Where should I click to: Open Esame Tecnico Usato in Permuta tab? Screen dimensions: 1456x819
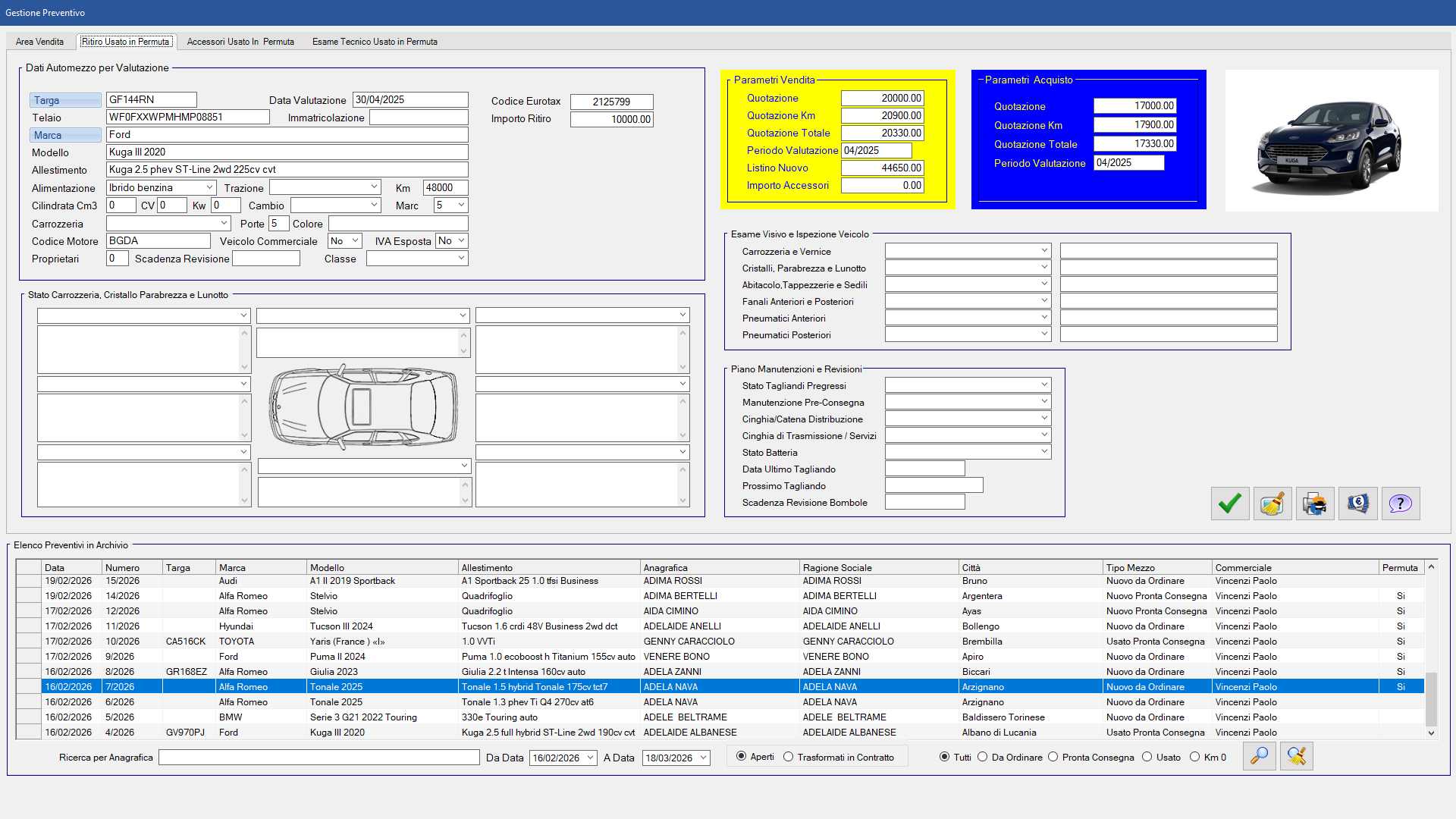pos(375,42)
